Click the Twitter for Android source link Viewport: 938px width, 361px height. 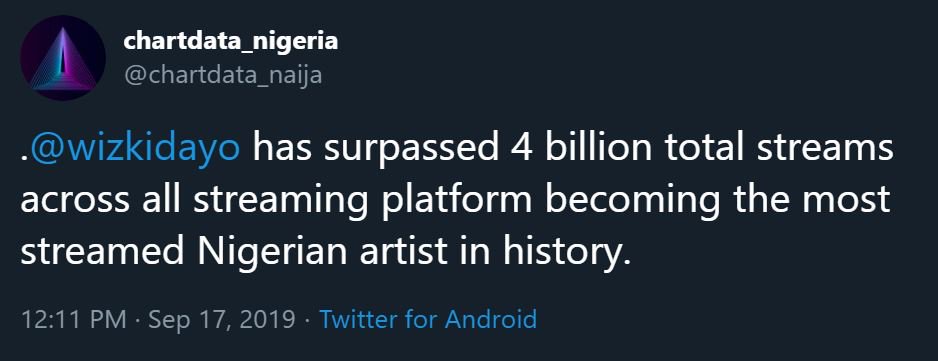click(x=428, y=319)
